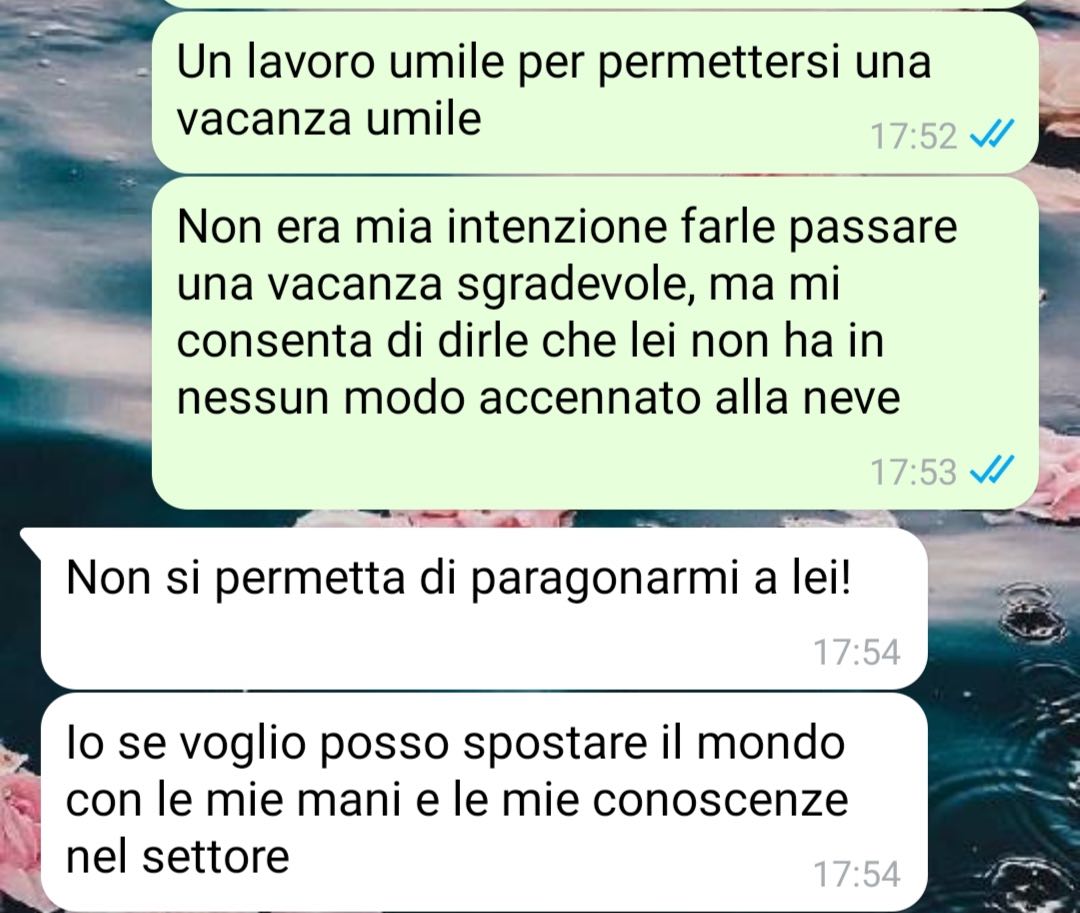Tap the words 'vacanza umile' in first message
1080x913 pixels.
tap(329, 119)
